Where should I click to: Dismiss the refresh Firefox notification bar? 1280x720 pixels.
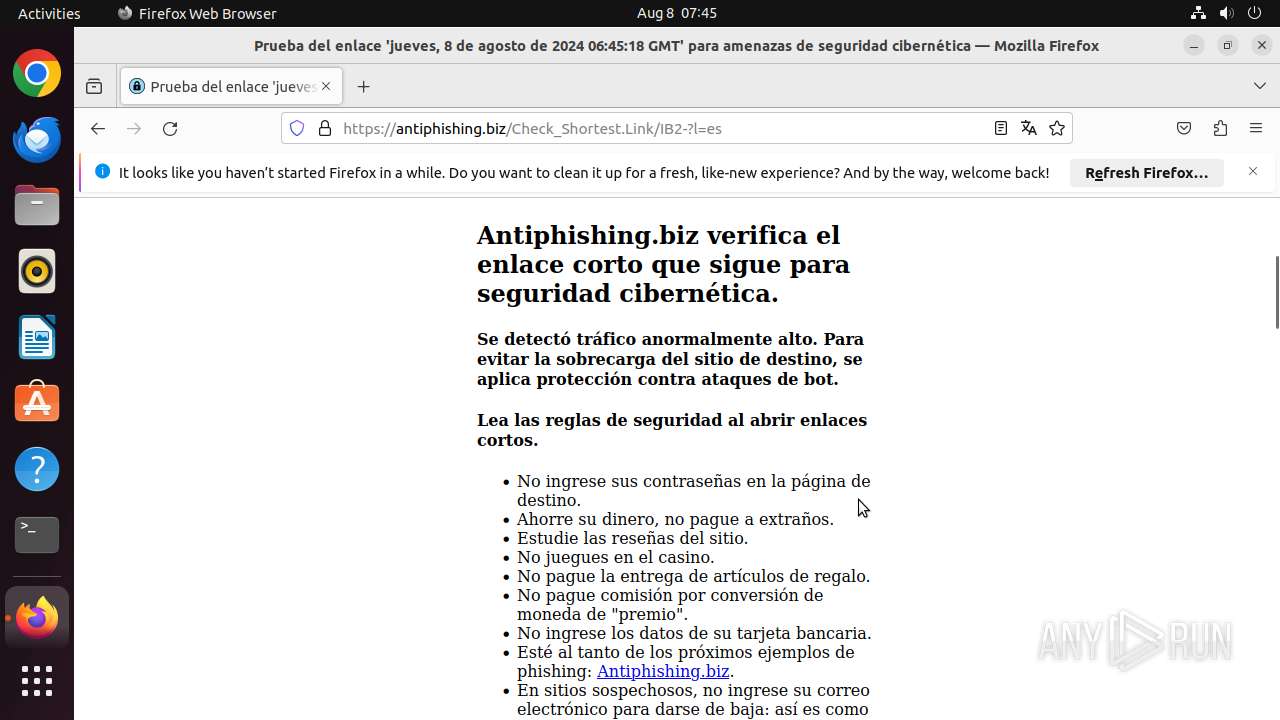1253,172
